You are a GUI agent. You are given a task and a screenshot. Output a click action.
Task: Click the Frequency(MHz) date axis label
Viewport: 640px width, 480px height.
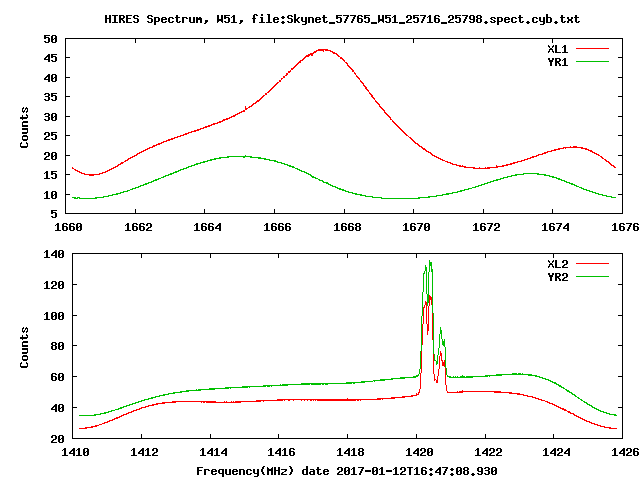click(347, 471)
